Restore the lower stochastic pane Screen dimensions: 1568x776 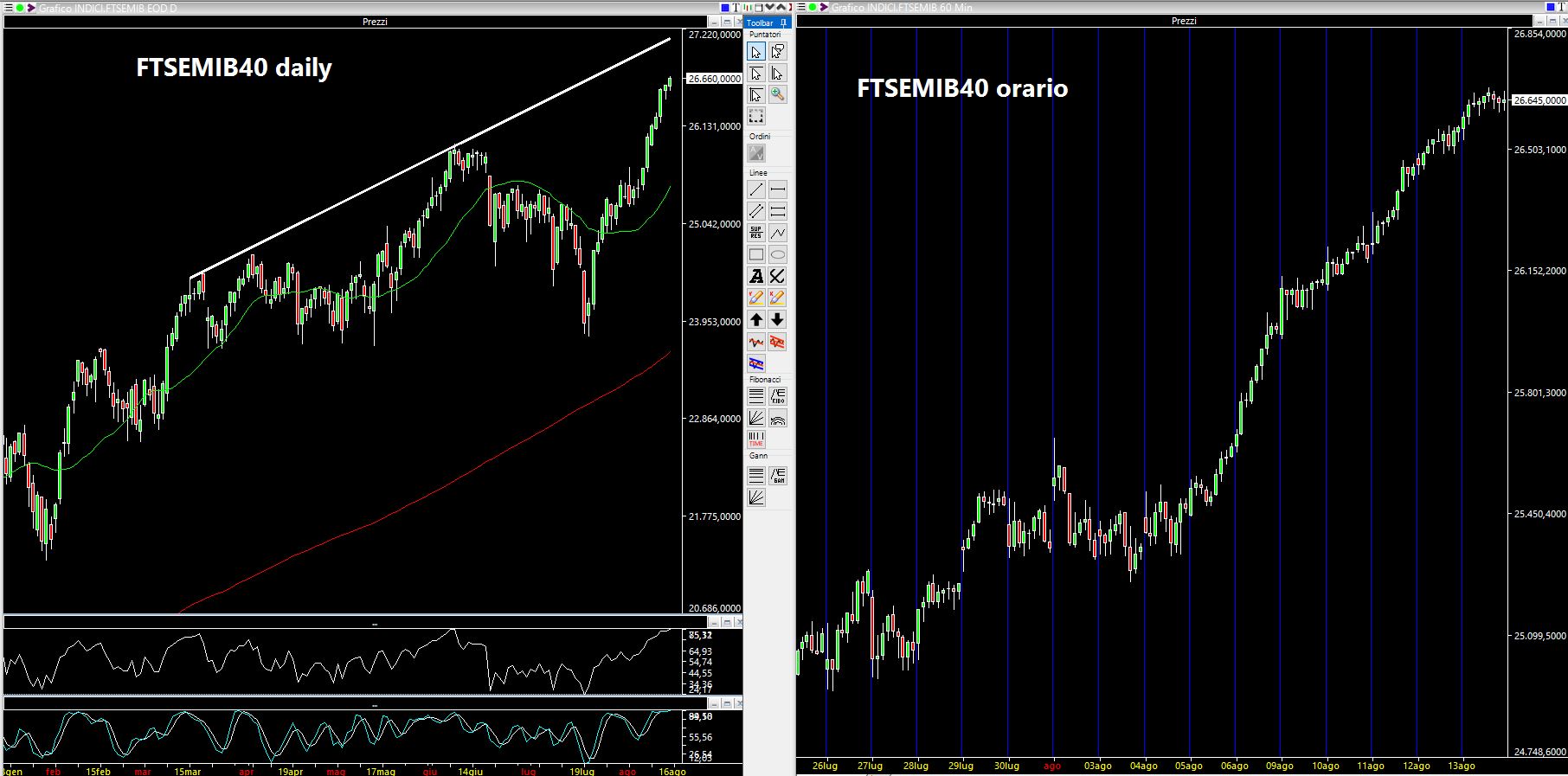pos(727,704)
